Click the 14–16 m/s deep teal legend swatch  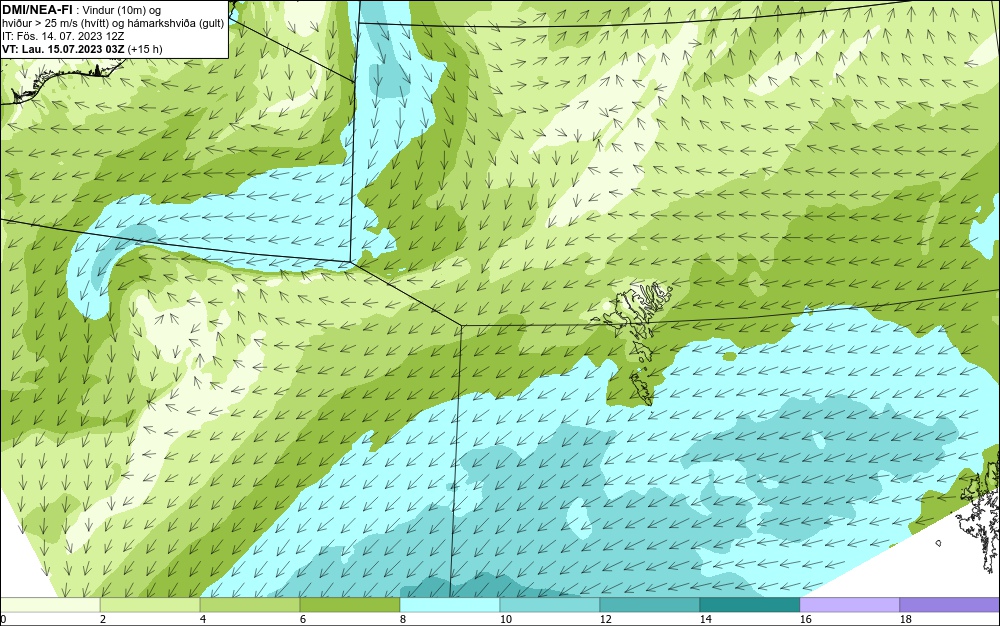pos(749,605)
